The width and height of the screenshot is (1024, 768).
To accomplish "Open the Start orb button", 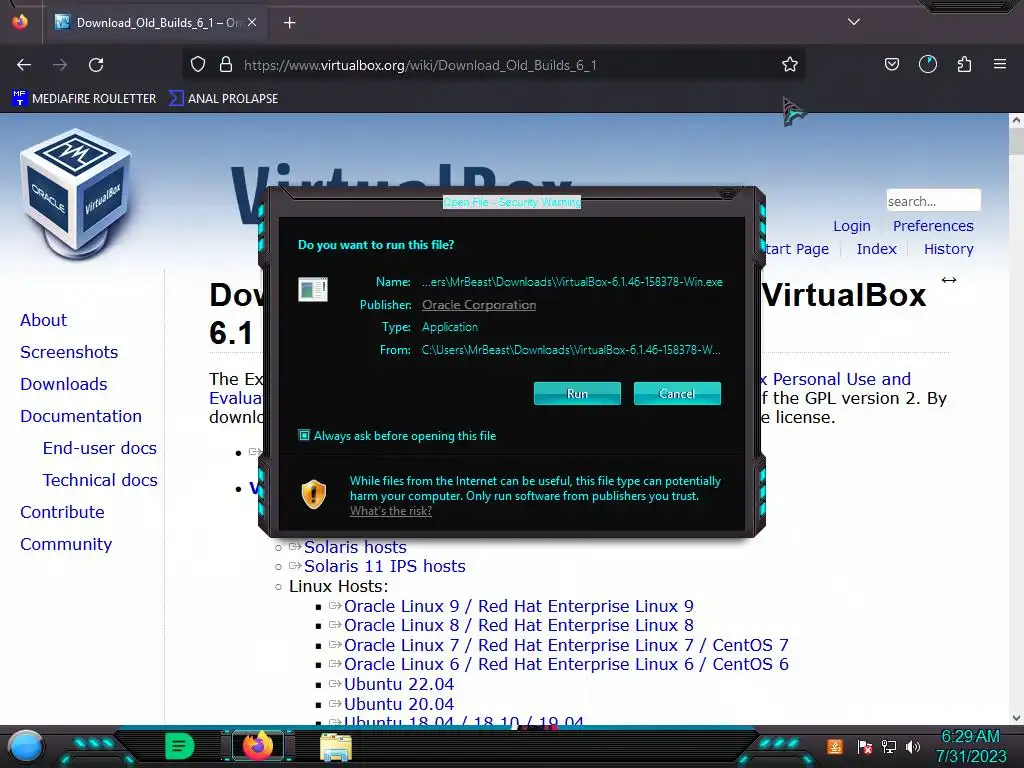I will [x=25, y=747].
